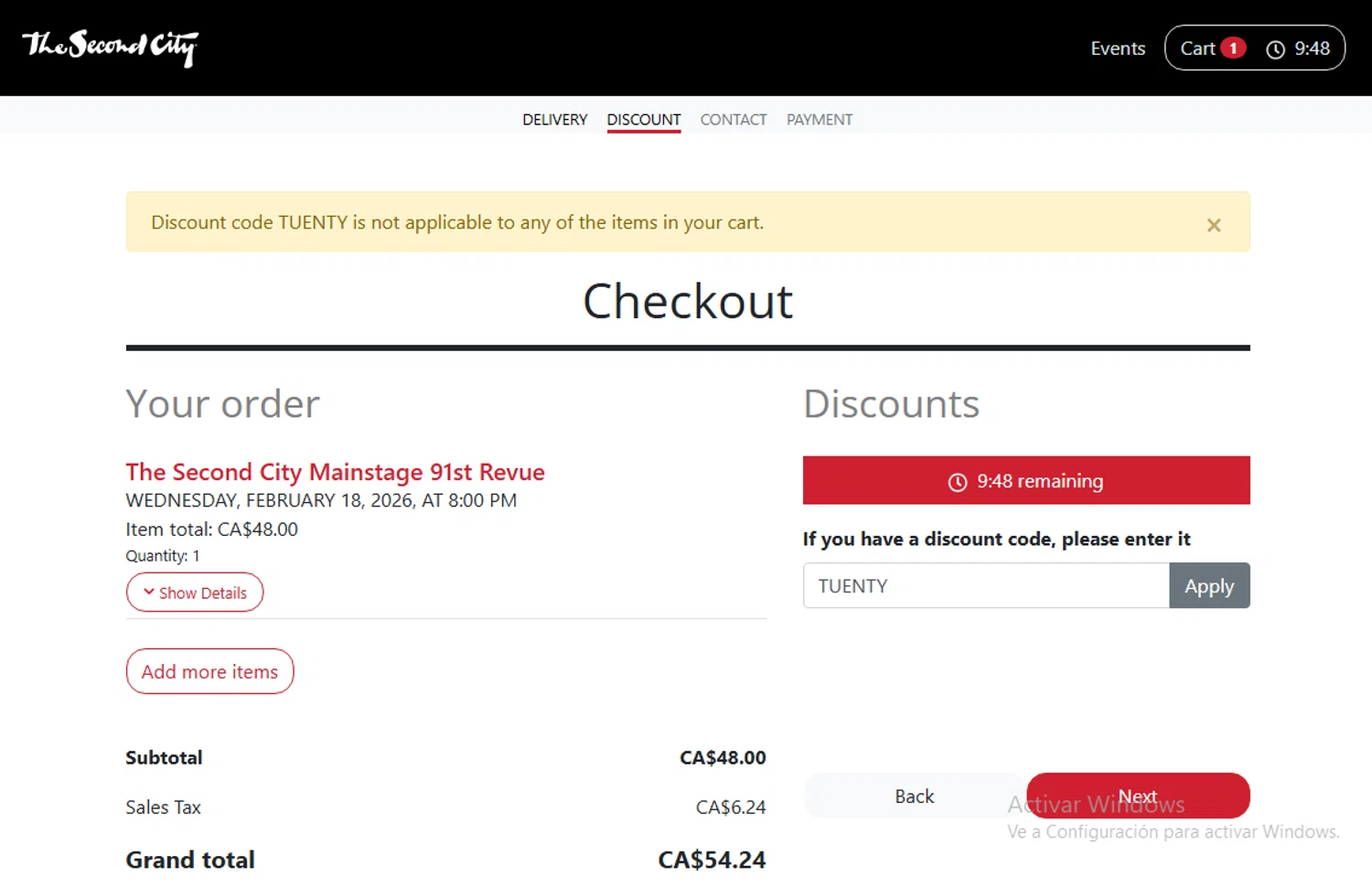1372x887 pixels.
Task: Select the Discount step tab
Action: (643, 120)
